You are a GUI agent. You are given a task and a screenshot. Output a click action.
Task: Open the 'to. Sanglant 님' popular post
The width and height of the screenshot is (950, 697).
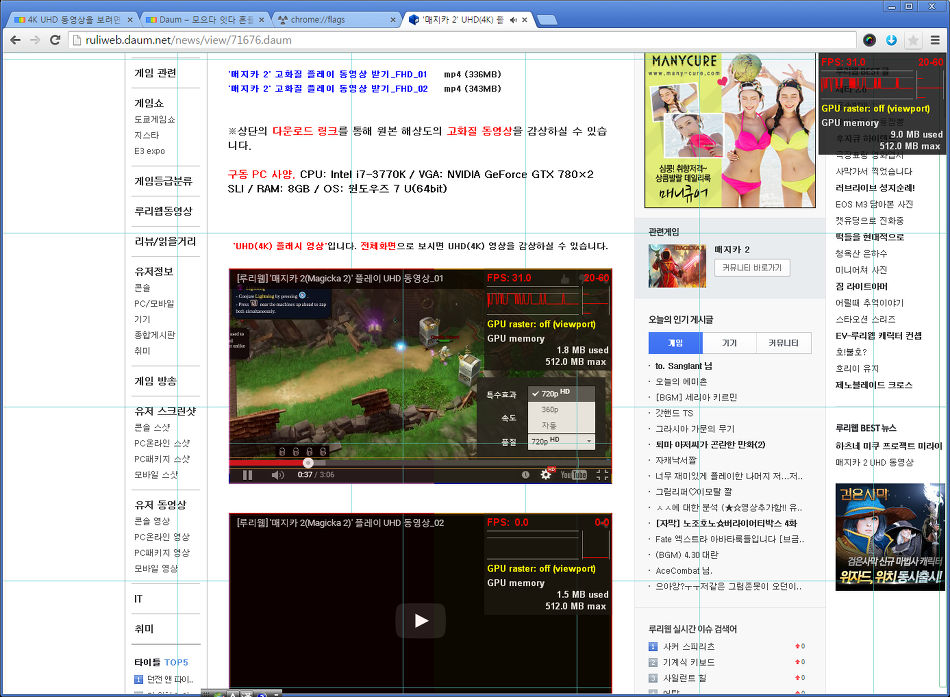(x=683, y=366)
